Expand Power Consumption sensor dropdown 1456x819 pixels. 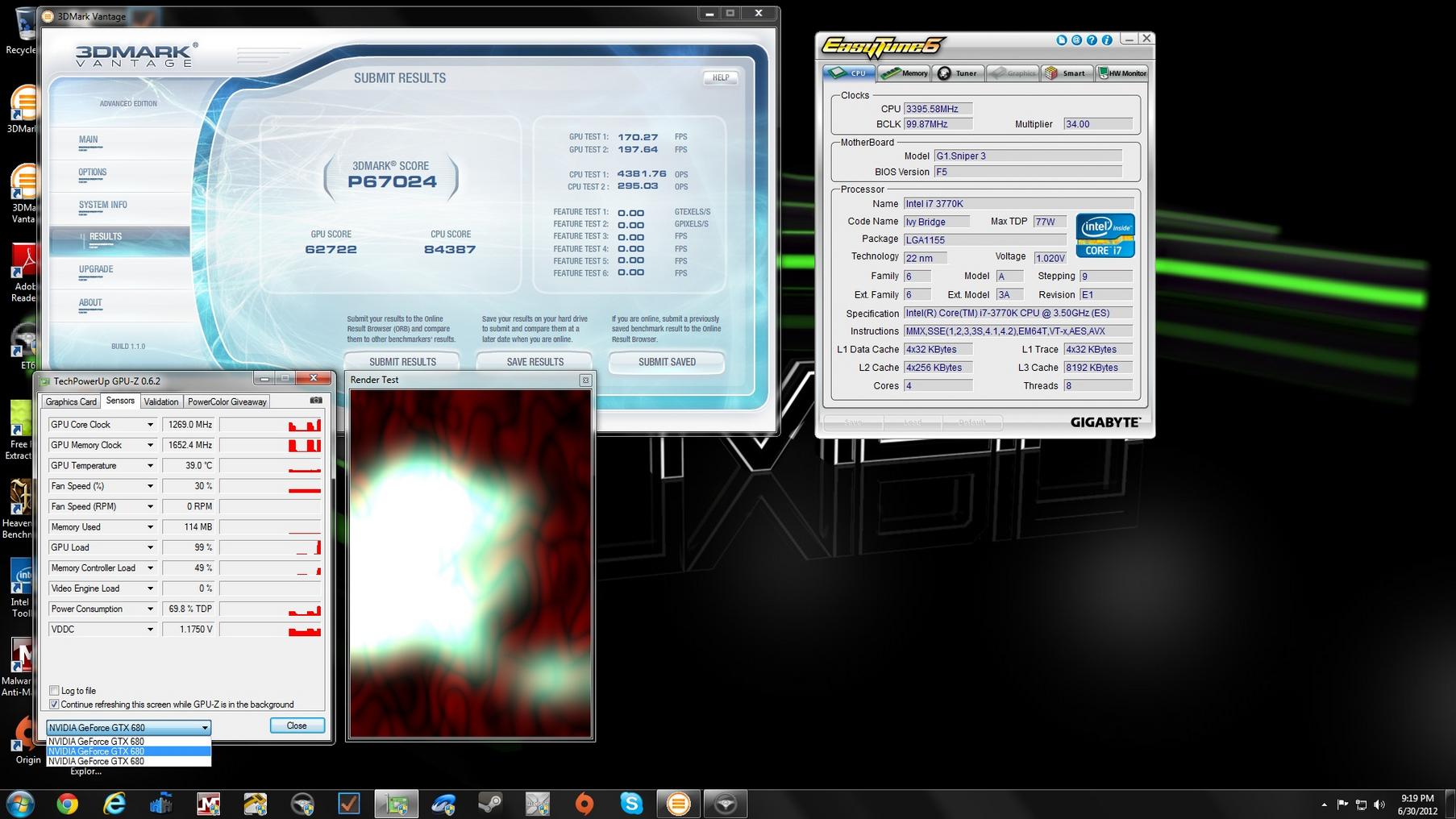(150, 609)
